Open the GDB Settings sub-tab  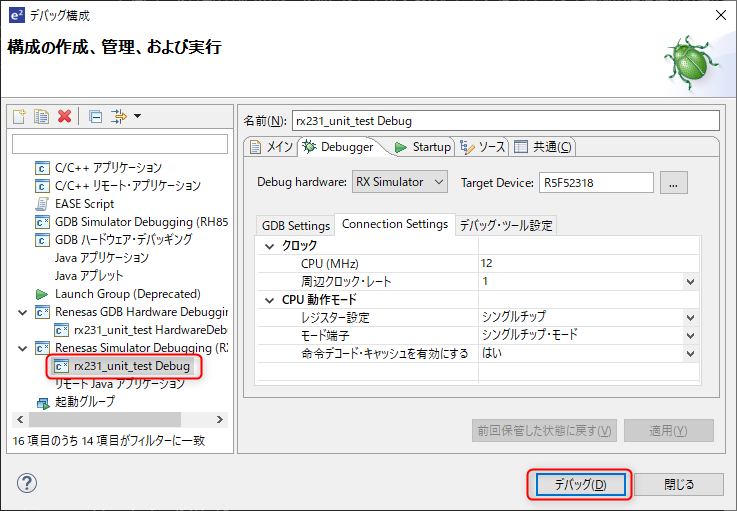click(296, 226)
